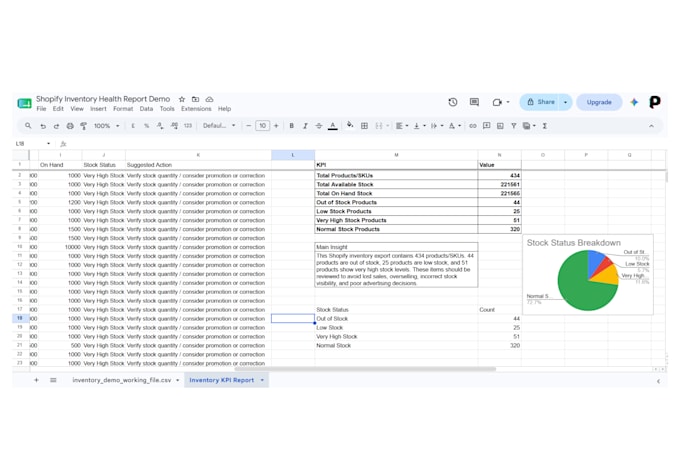The height and width of the screenshot is (459, 680).
Task: Add a new sheet with plus
Action: pyautogui.click(x=36, y=380)
